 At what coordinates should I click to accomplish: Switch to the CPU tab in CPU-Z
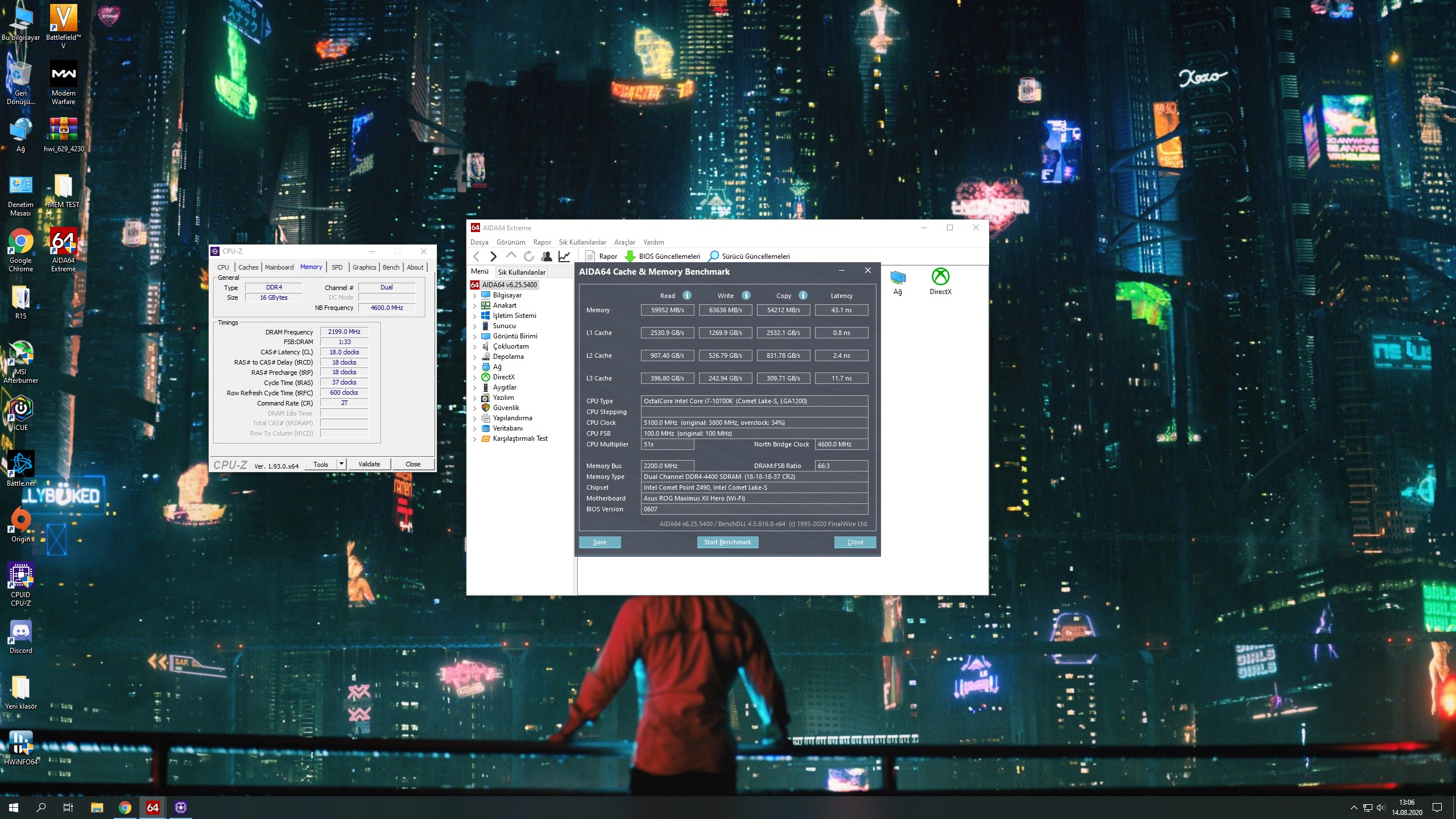(223, 267)
